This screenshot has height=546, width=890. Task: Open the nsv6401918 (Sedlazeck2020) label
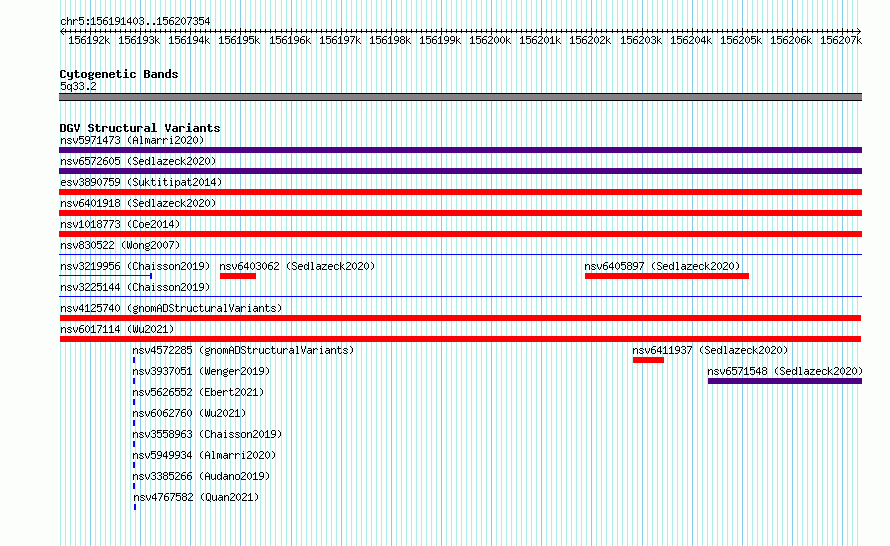(x=138, y=203)
